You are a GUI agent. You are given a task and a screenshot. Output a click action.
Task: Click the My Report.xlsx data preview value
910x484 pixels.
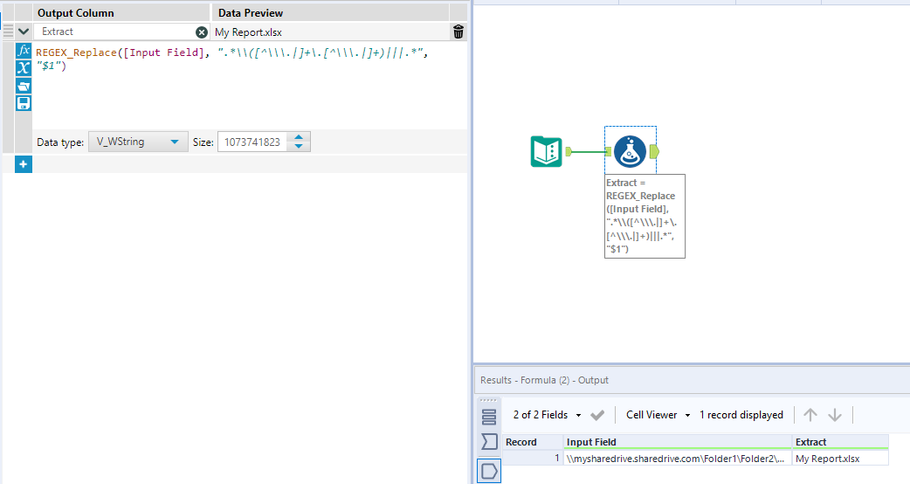tap(248, 32)
